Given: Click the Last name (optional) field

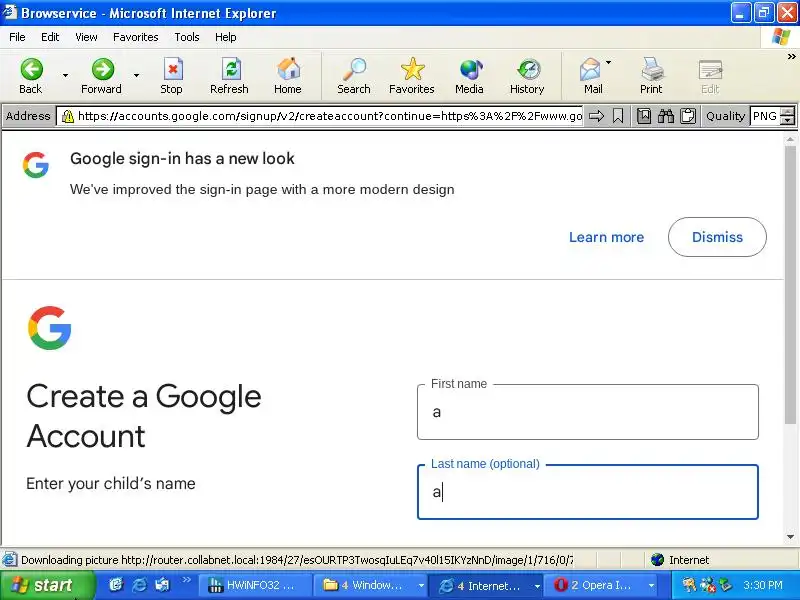Looking at the screenshot, I should [x=588, y=492].
